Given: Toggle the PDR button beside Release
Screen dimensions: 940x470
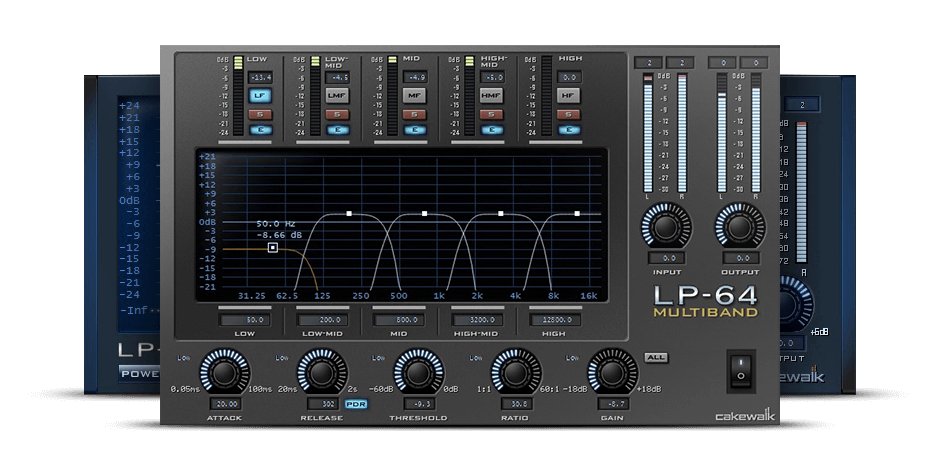Looking at the screenshot, I should point(356,404).
